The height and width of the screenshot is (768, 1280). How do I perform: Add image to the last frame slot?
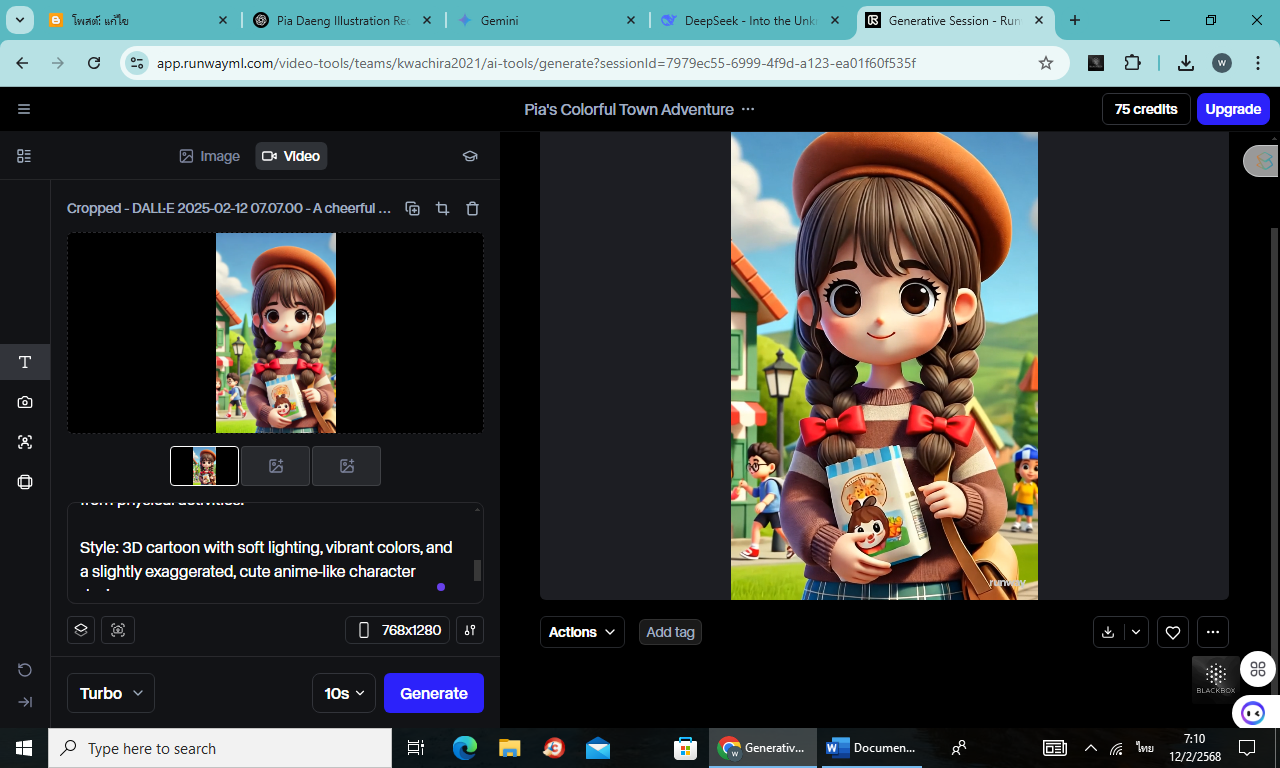(346, 466)
